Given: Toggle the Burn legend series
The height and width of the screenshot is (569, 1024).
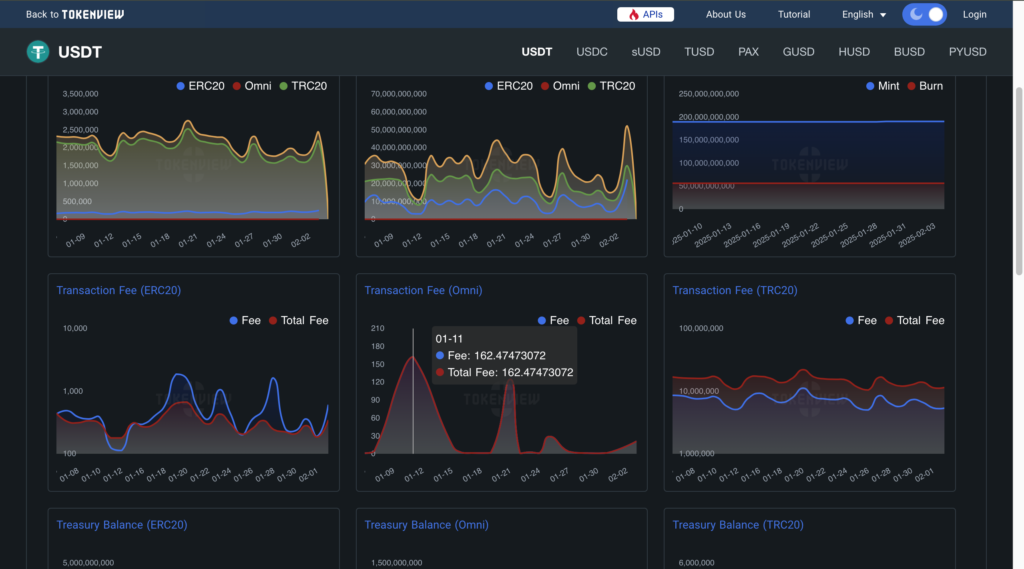Looking at the screenshot, I should 925,86.
